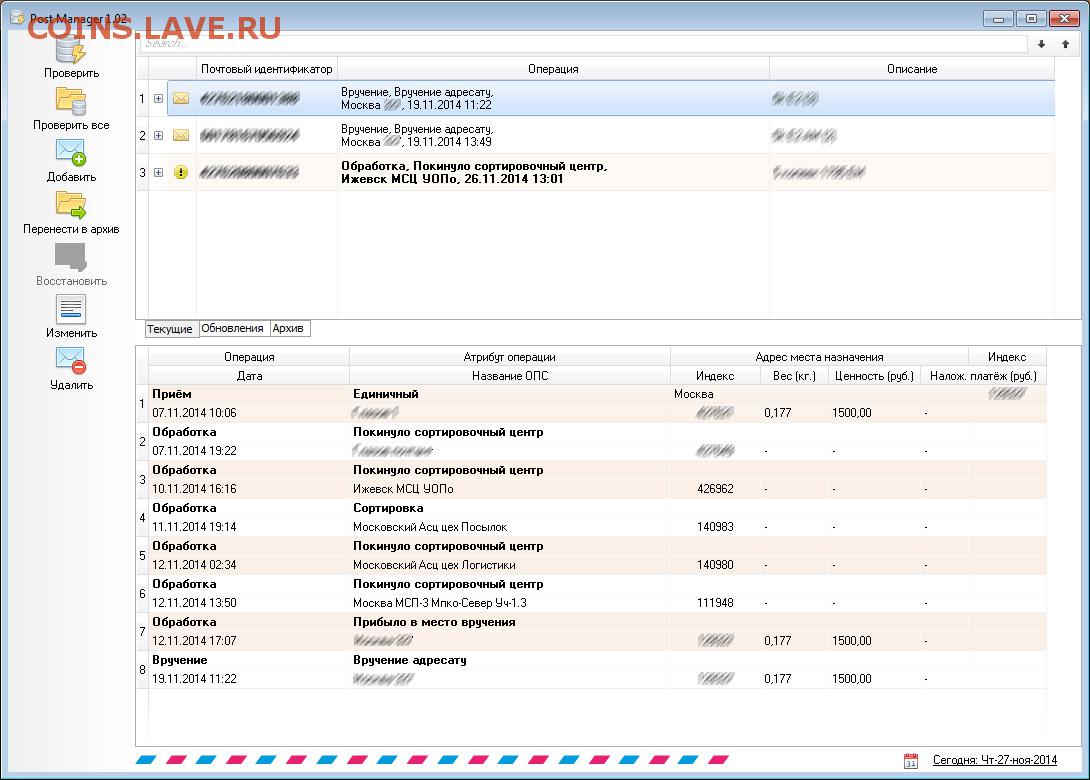
Task: Click the Перенести в архив label
Action: tap(71, 229)
